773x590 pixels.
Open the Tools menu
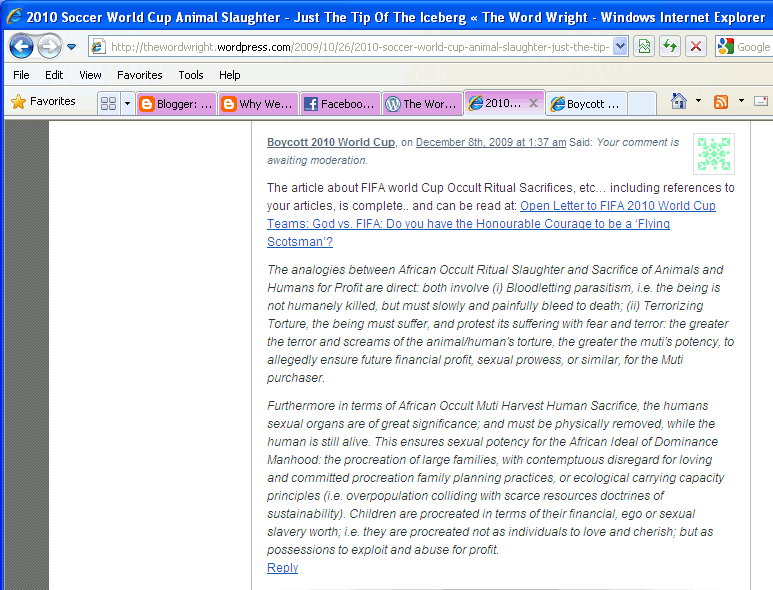pos(191,75)
